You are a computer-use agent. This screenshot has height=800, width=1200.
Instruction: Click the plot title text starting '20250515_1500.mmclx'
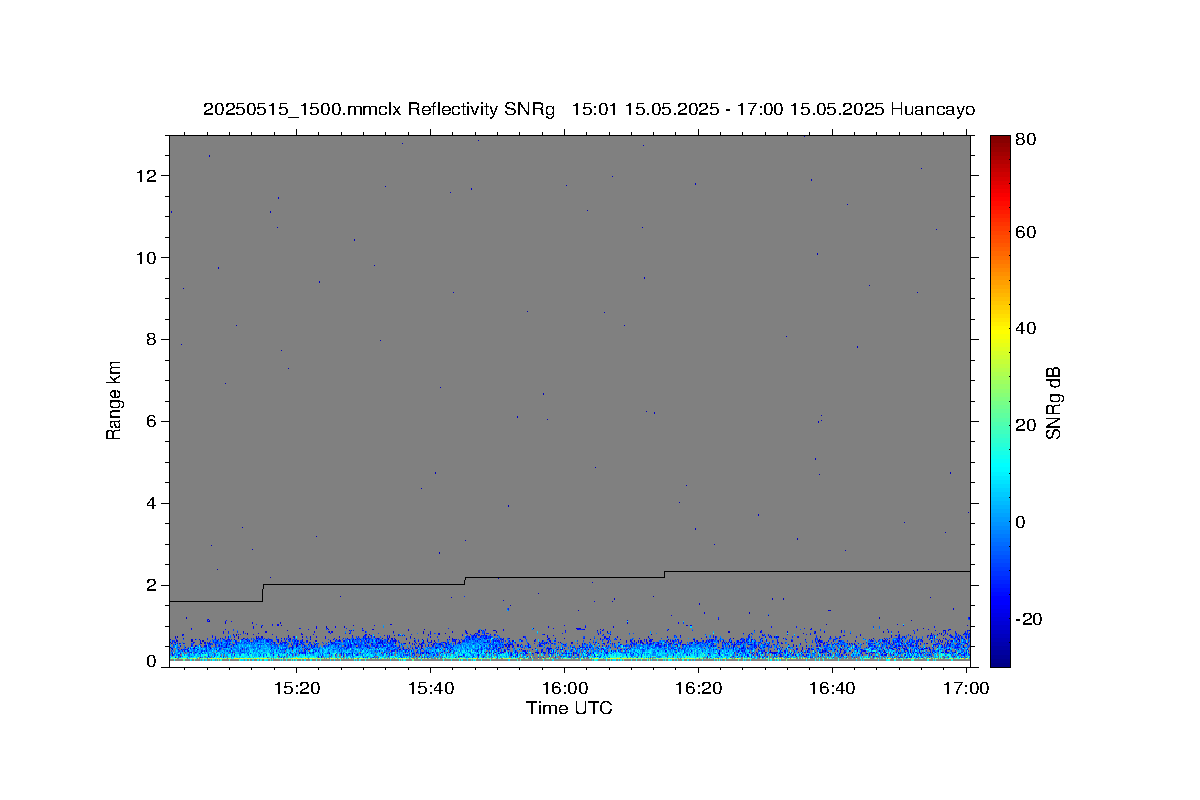tap(589, 110)
